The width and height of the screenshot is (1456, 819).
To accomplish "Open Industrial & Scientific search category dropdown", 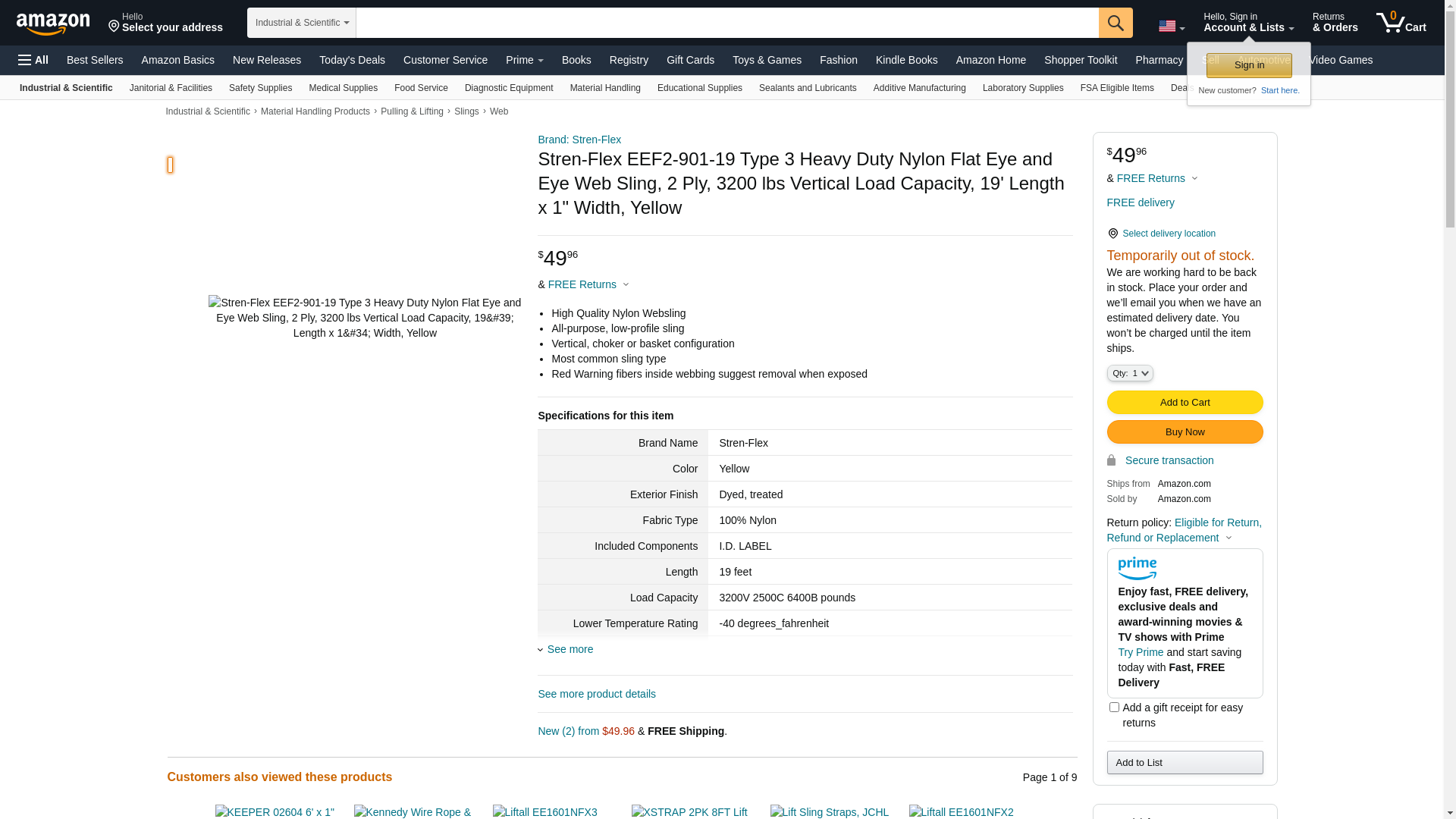I will coord(302,23).
